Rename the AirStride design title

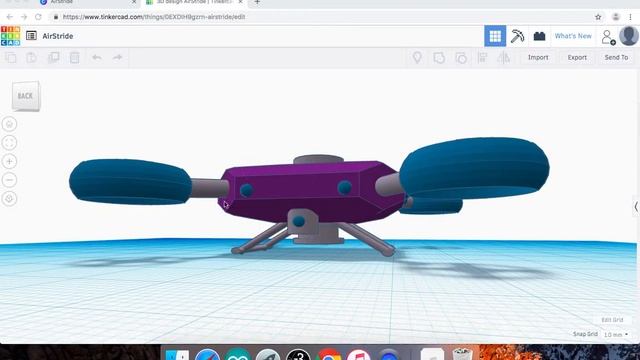[x=58, y=36]
